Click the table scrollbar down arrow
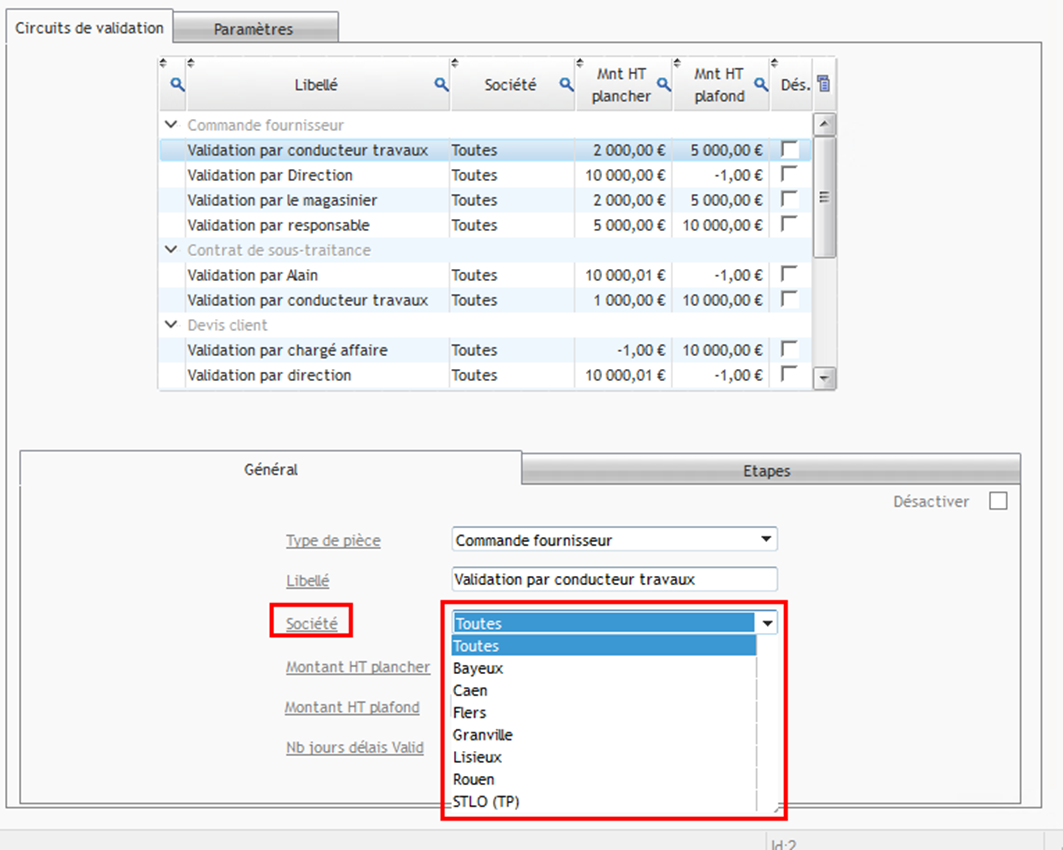Screen dimensions: 1063x850 click(825, 378)
